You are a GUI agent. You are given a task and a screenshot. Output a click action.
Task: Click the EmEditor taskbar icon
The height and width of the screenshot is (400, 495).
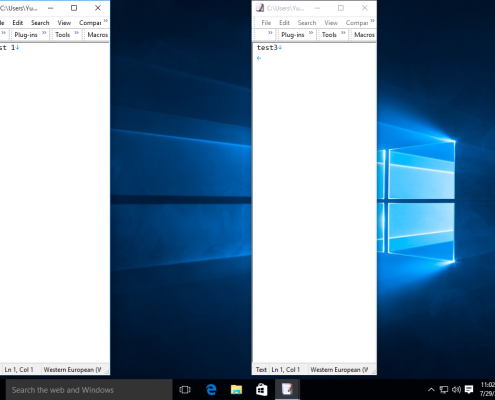pyautogui.click(x=287, y=389)
